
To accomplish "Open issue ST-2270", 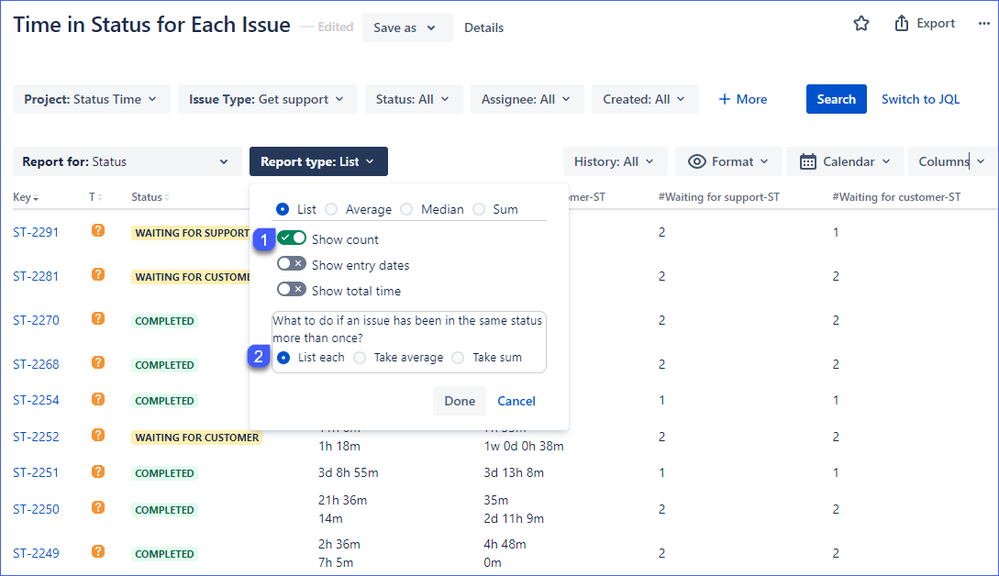I will [x=36, y=320].
